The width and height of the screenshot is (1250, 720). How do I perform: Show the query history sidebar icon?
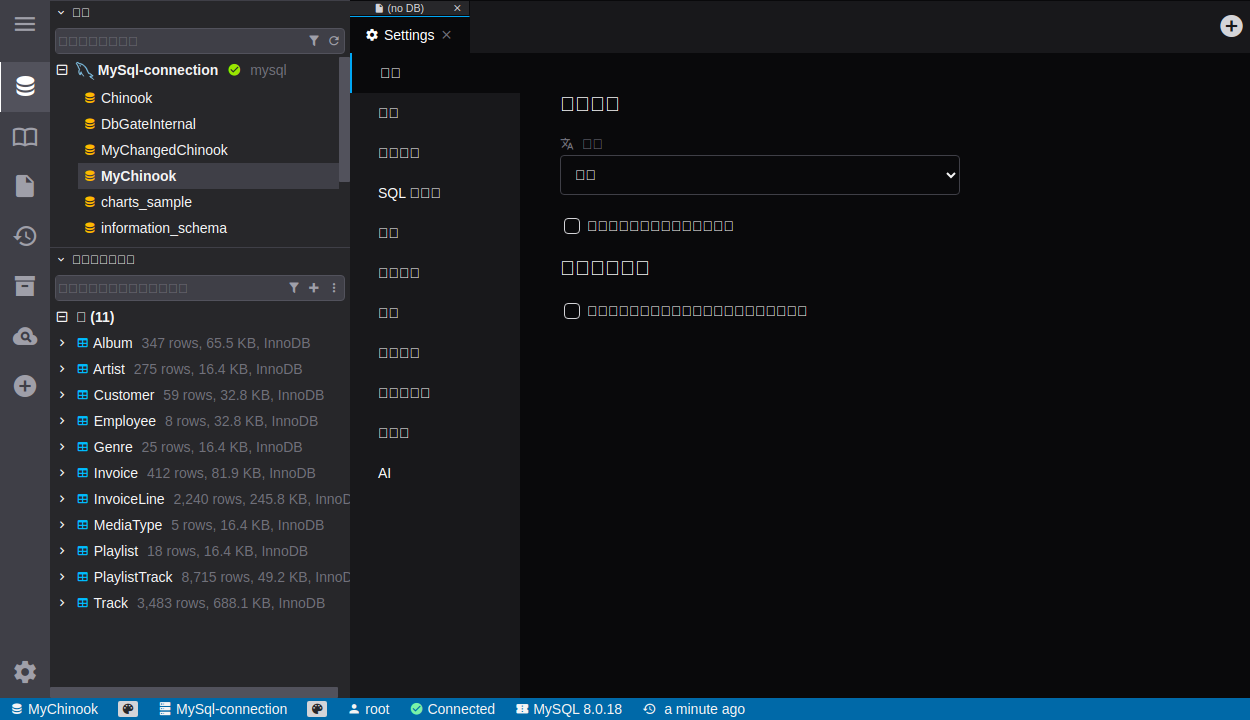[25, 236]
